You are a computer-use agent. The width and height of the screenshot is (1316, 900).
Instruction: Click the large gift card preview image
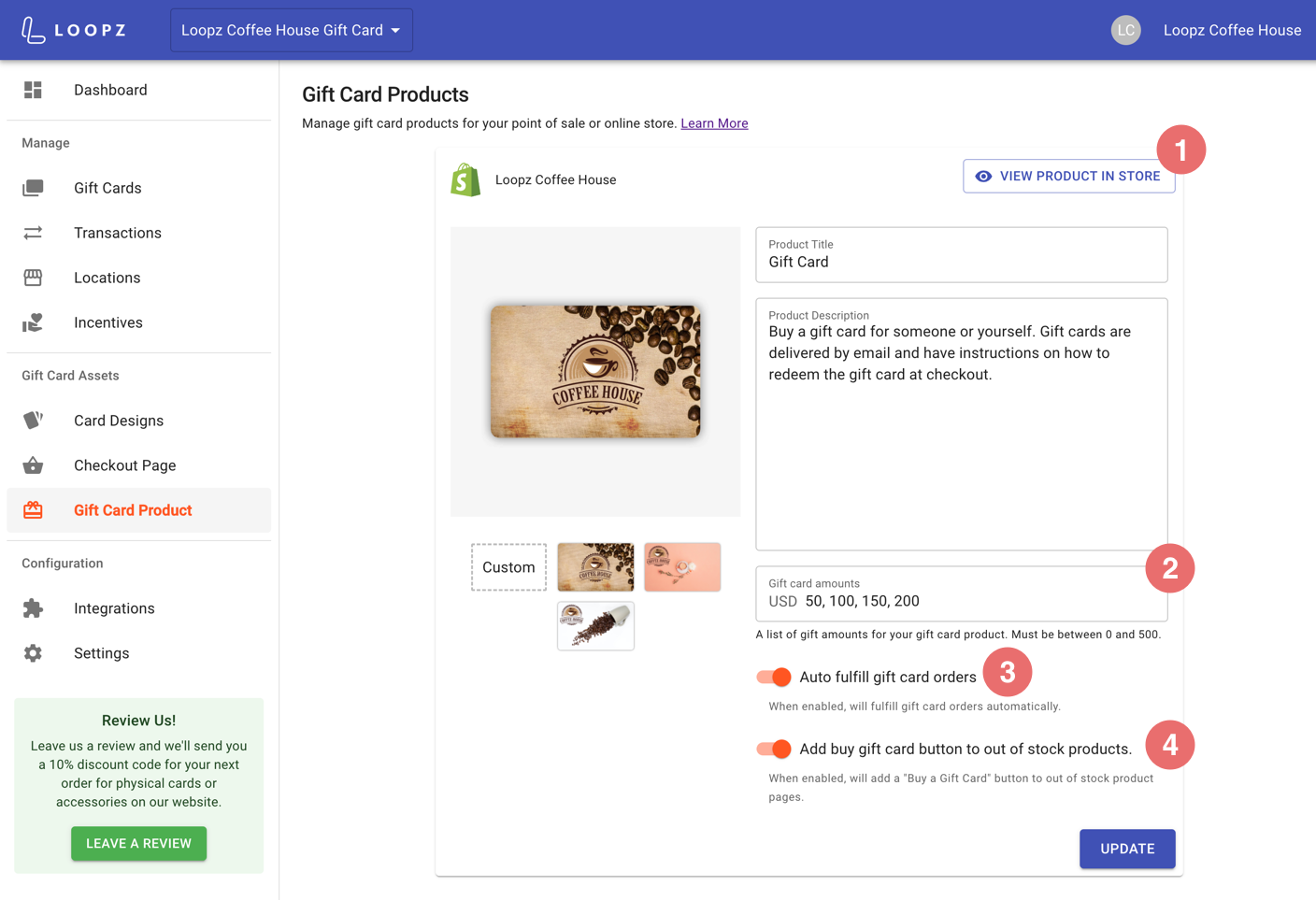(x=595, y=372)
